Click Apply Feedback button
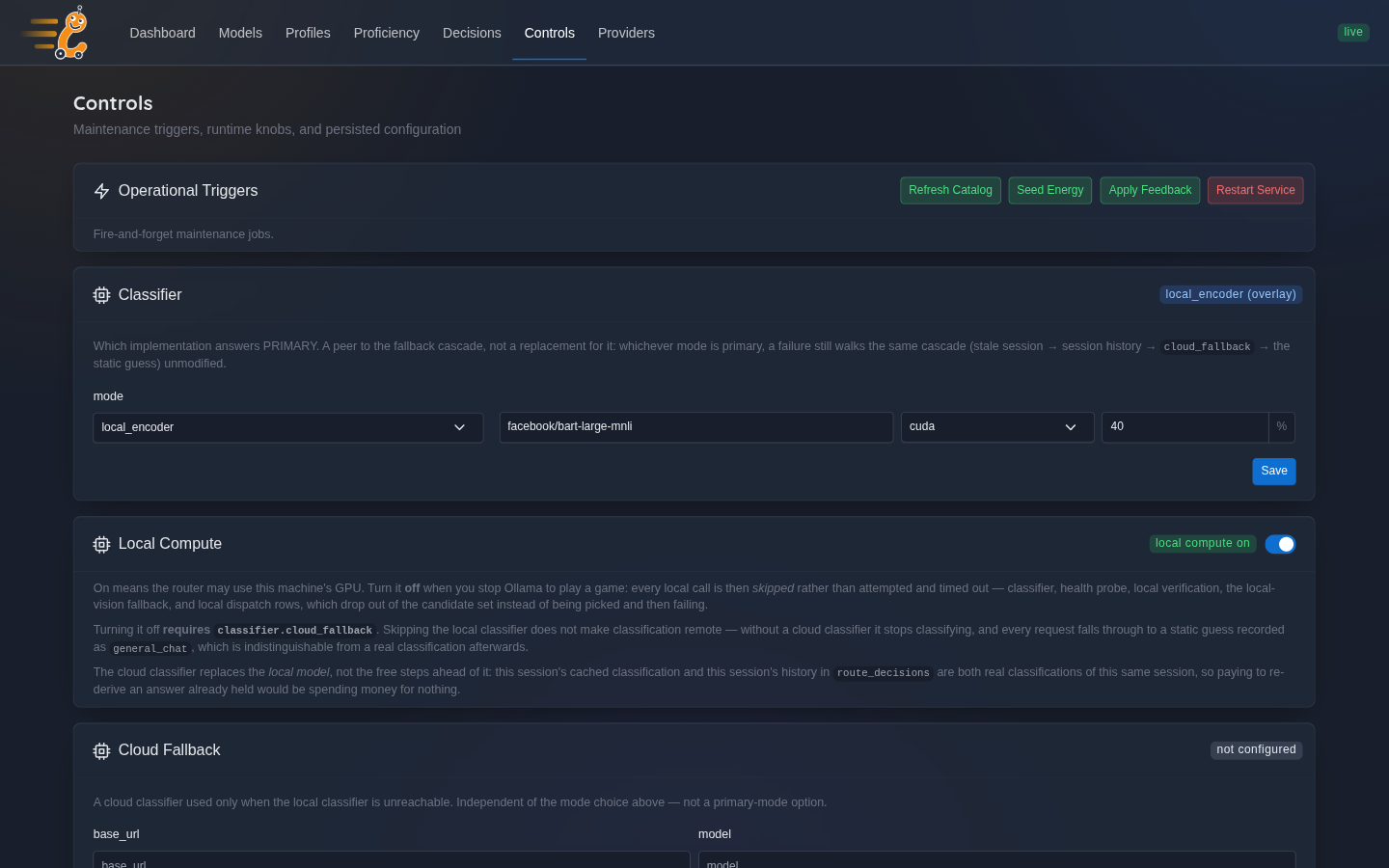 click(x=1150, y=190)
